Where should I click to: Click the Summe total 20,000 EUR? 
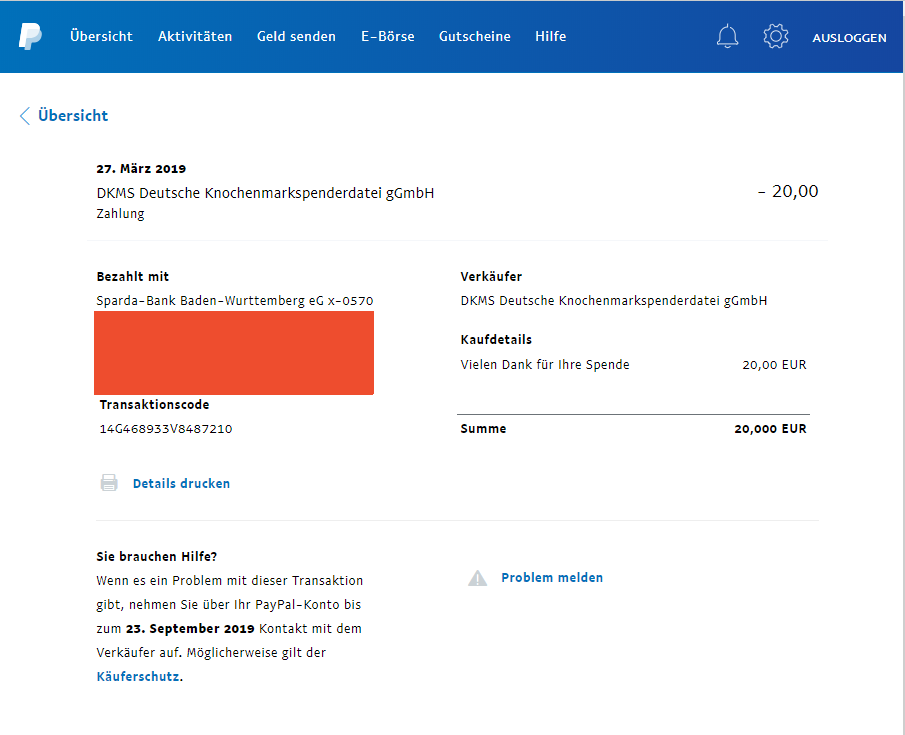click(770, 429)
